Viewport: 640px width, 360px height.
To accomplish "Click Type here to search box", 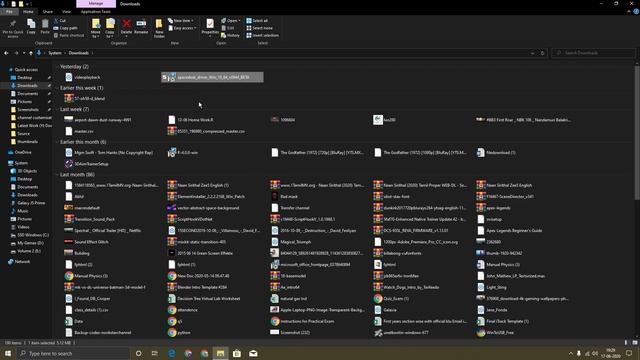I will coord(73,353).
